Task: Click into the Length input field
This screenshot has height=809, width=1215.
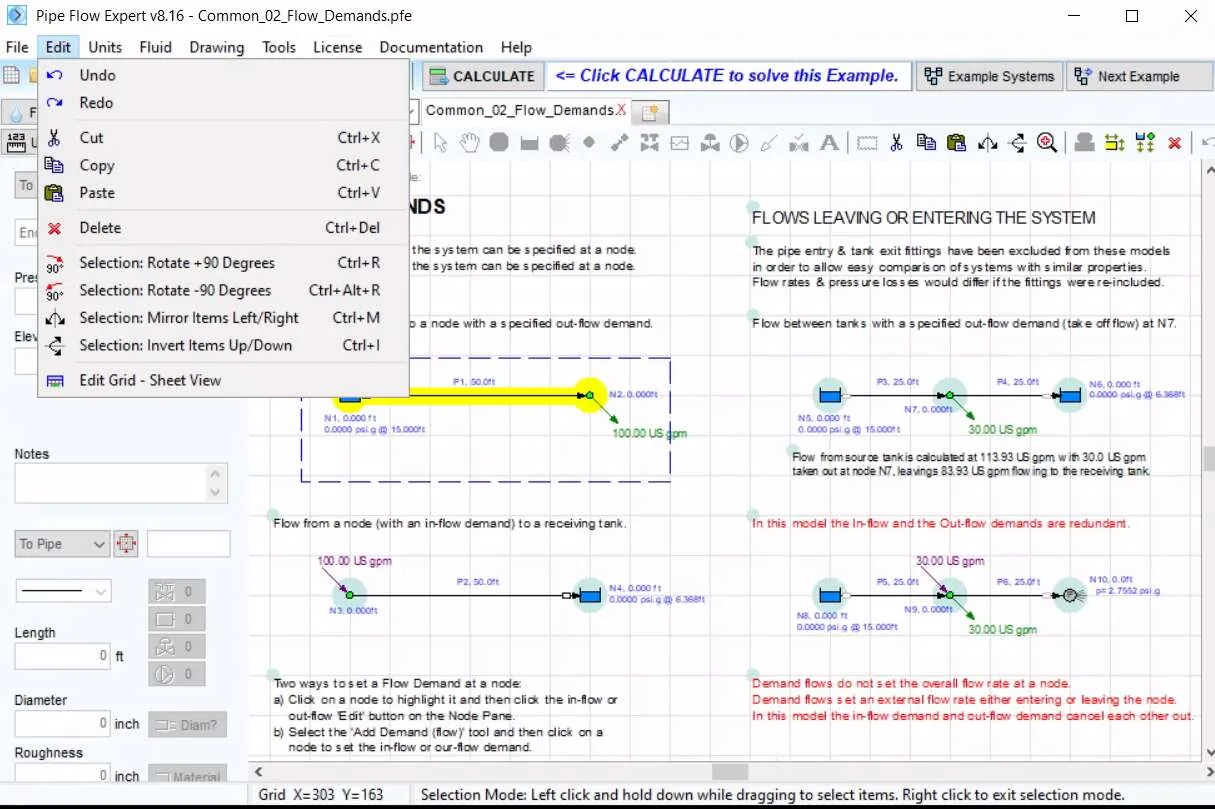Action: 62,656
